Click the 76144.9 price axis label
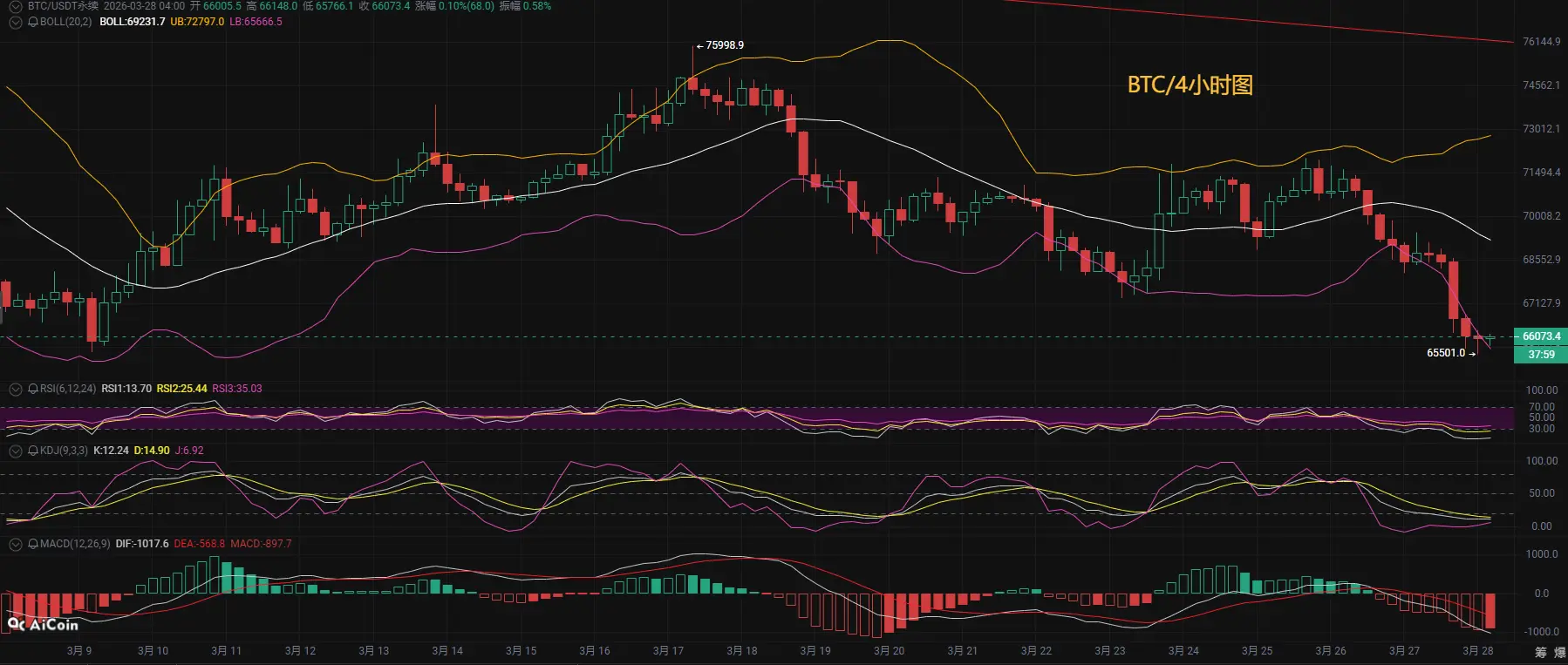Screen dimensions: 1568x665 [x=1542, y=42]
